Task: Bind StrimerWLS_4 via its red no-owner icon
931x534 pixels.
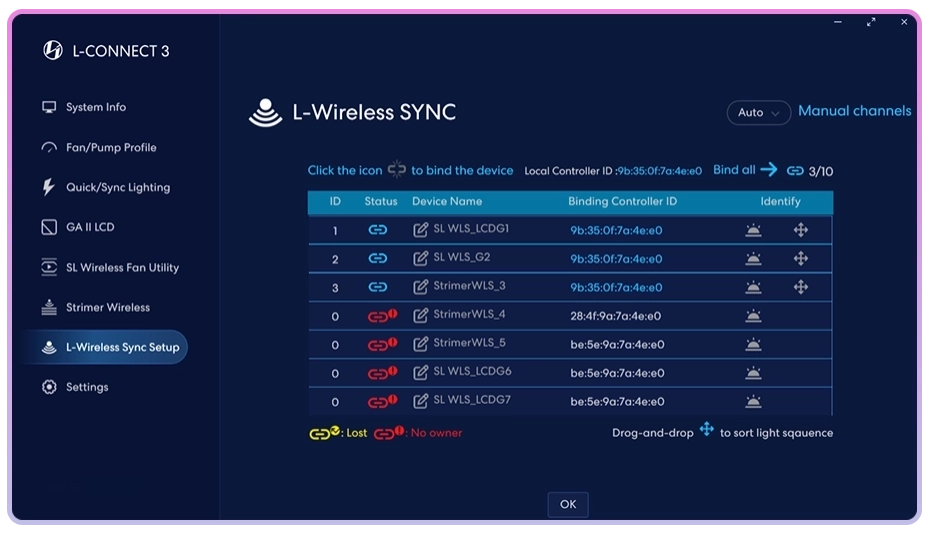Action: pyautogui.click(x=382, y=315)
